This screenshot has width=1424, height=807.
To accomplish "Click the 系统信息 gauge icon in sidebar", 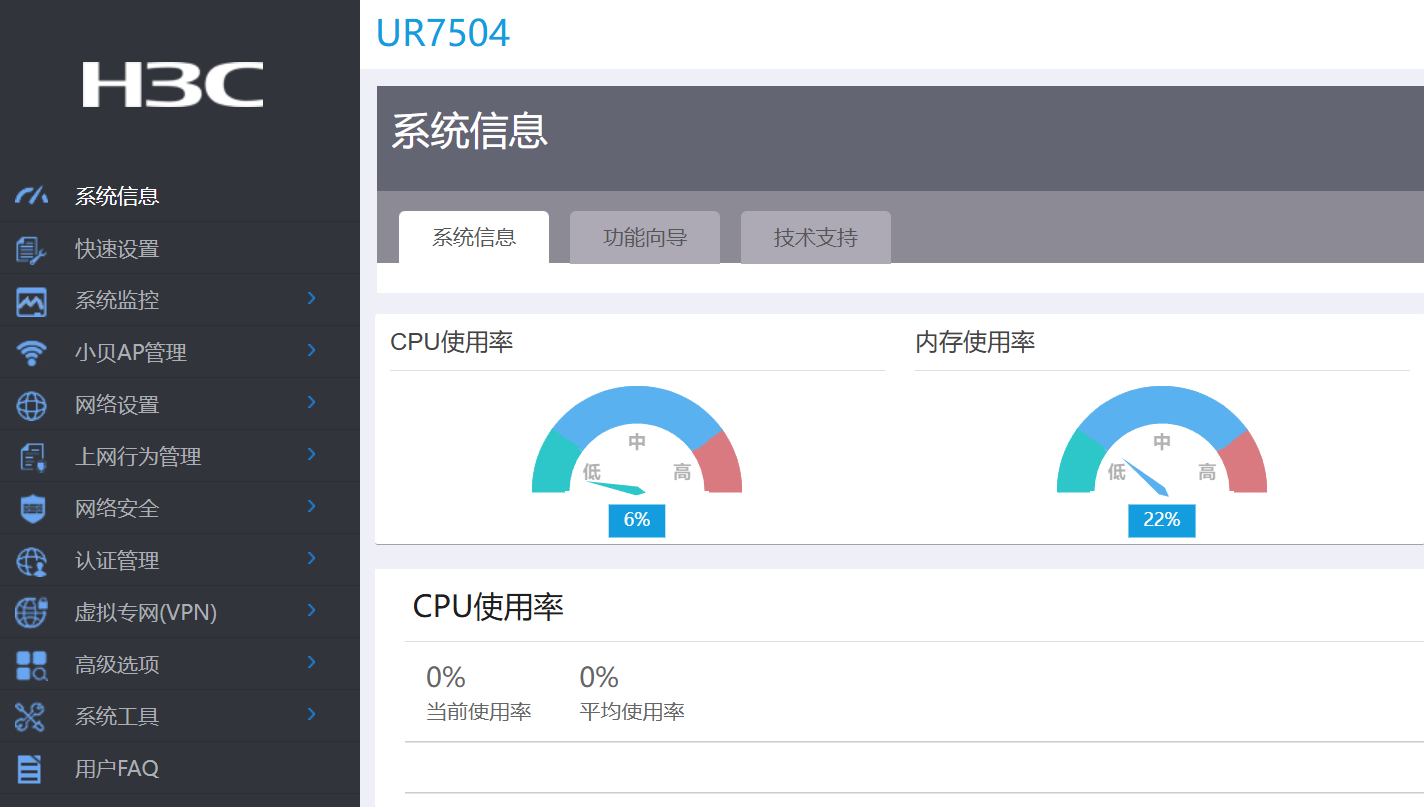I will (x=31, y=196).
